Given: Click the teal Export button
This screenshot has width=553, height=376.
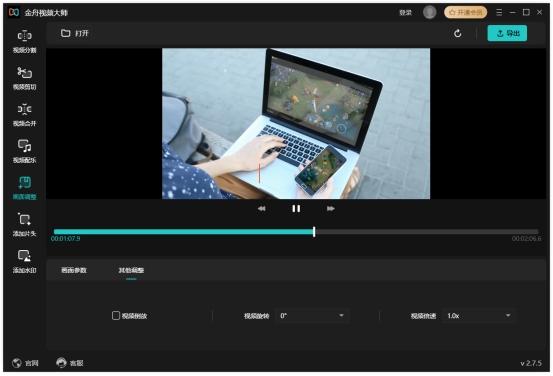Looking at the screenshot, I should tap(507, 34).
